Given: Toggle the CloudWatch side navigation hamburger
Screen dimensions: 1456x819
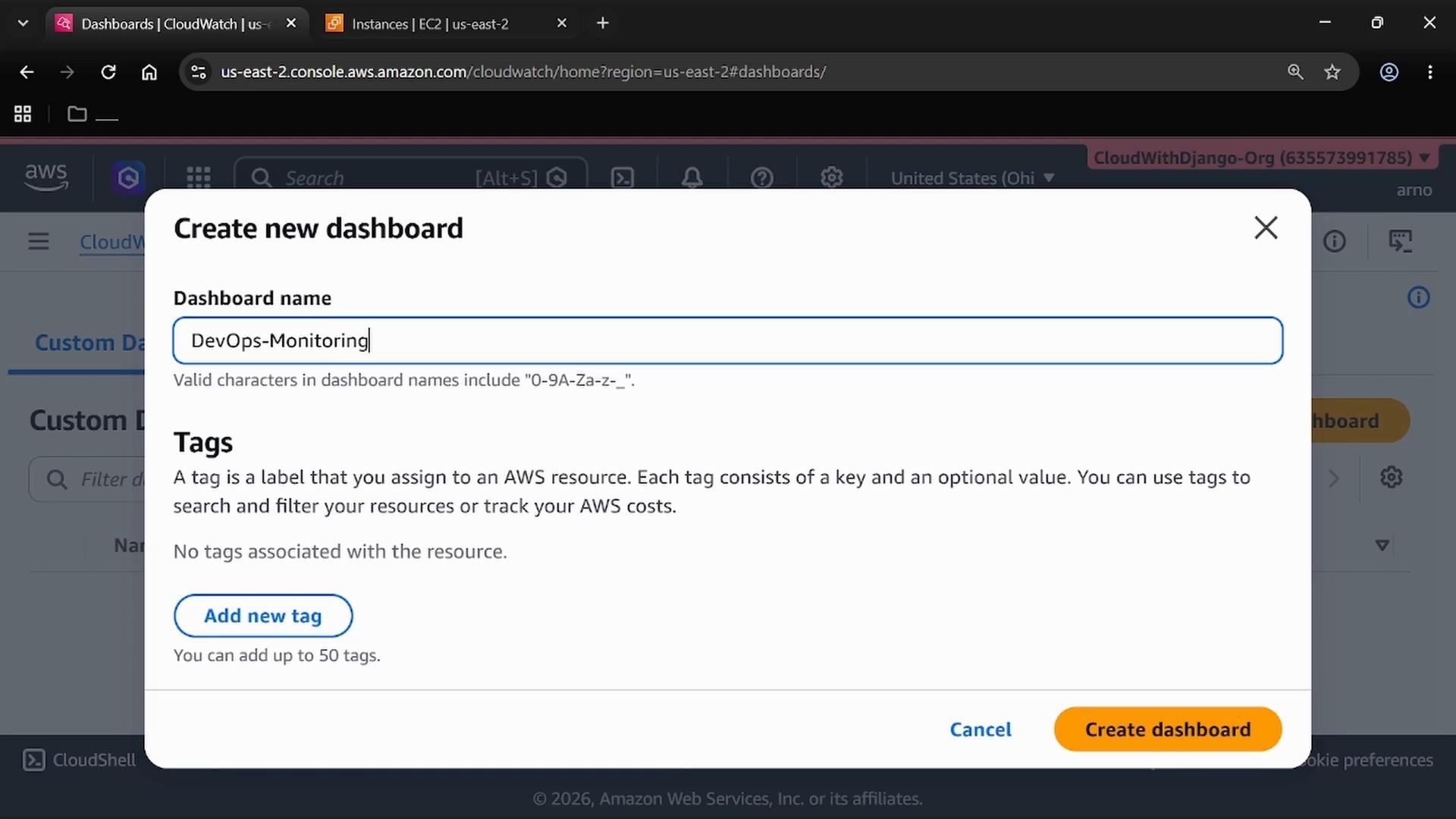Looking at the screenshot, I should click(39, 242).
